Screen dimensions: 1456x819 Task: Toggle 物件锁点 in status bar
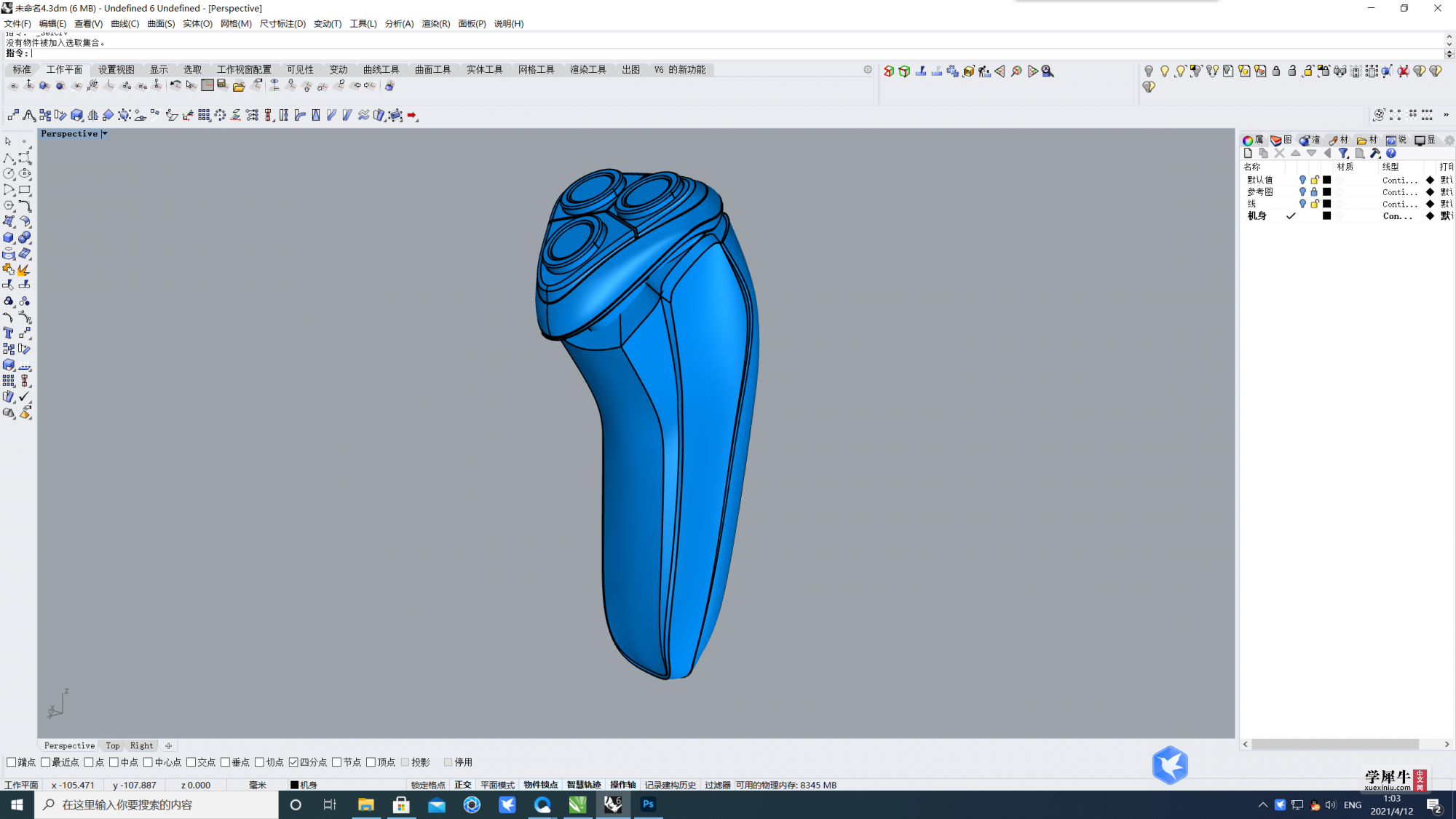(x=541, y=785)
